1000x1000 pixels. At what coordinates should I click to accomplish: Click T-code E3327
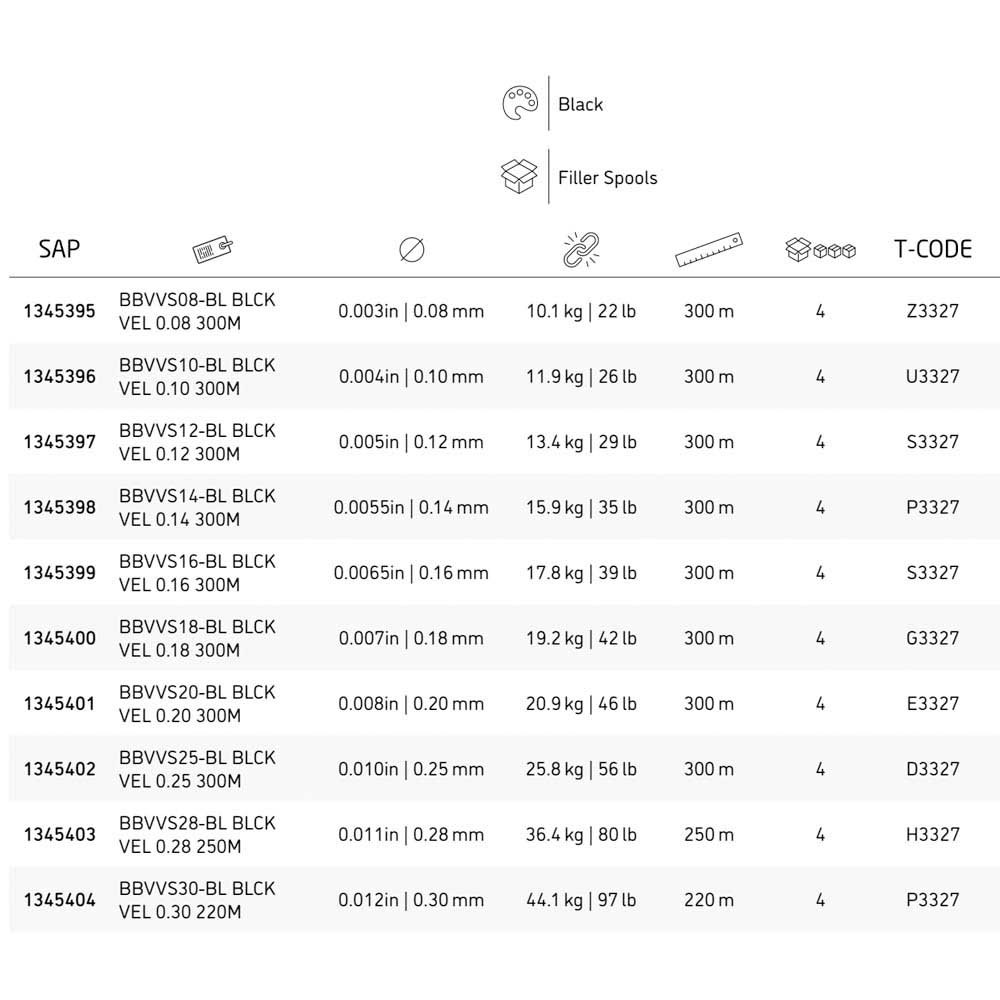[x=933, y=703]
